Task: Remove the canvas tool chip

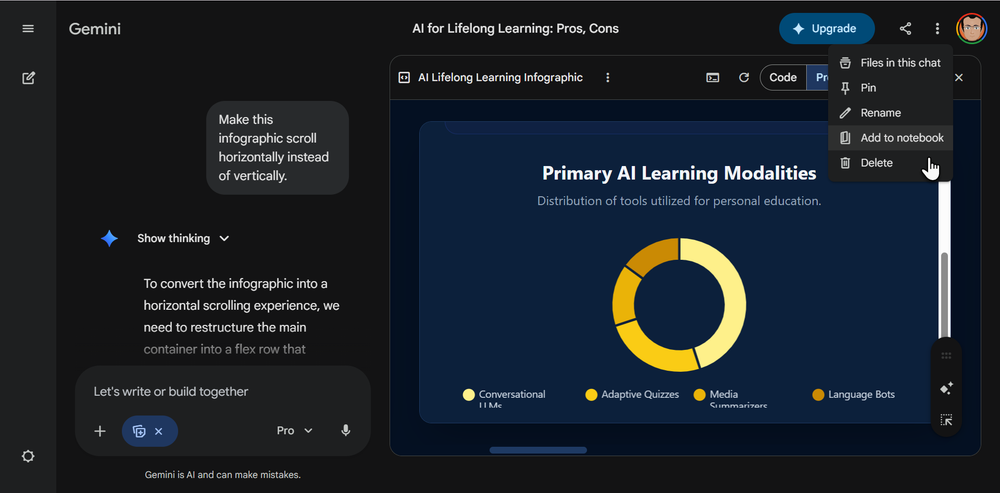Action: 159,432
